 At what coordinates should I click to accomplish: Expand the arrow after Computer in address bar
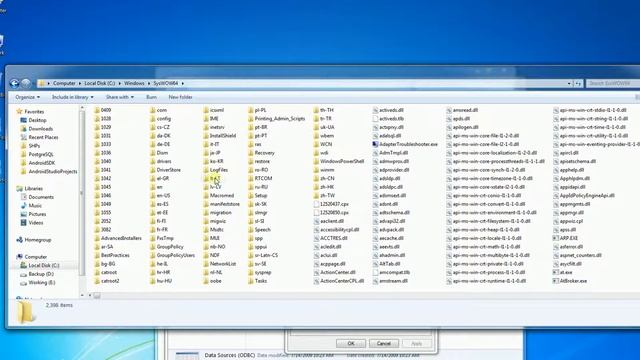coord(80,83)
